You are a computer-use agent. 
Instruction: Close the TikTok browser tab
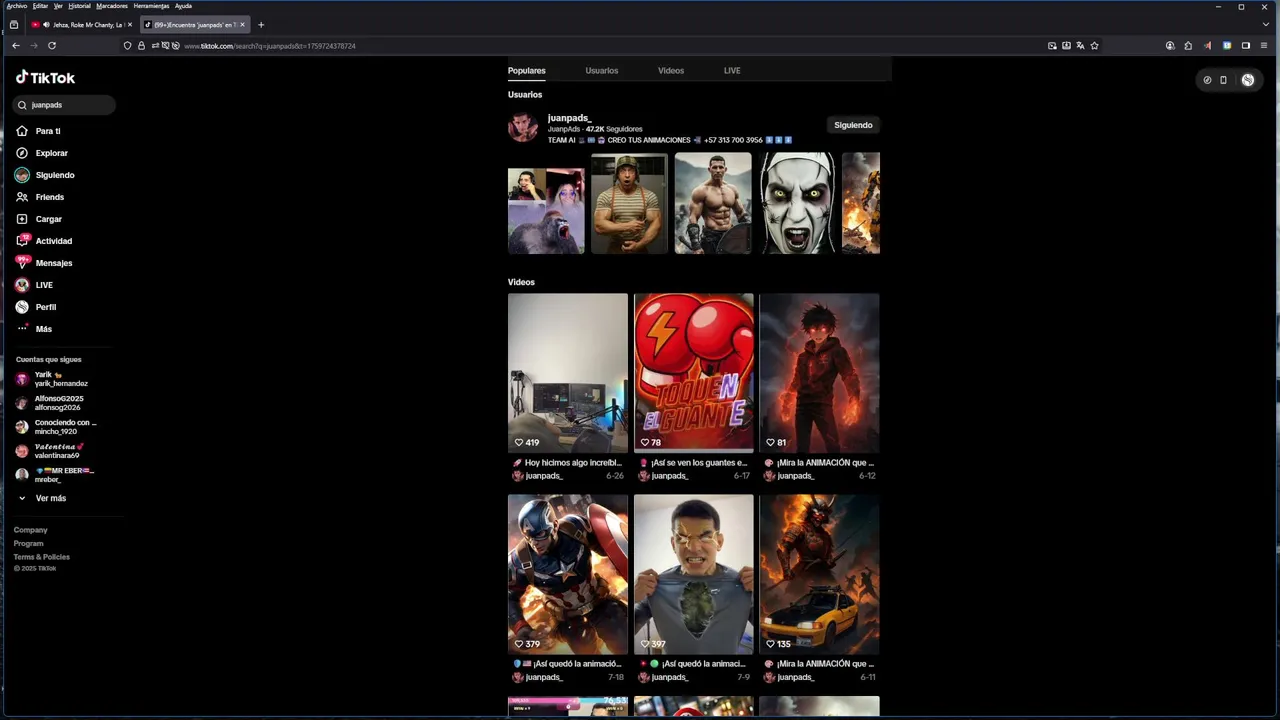(242, 24)
